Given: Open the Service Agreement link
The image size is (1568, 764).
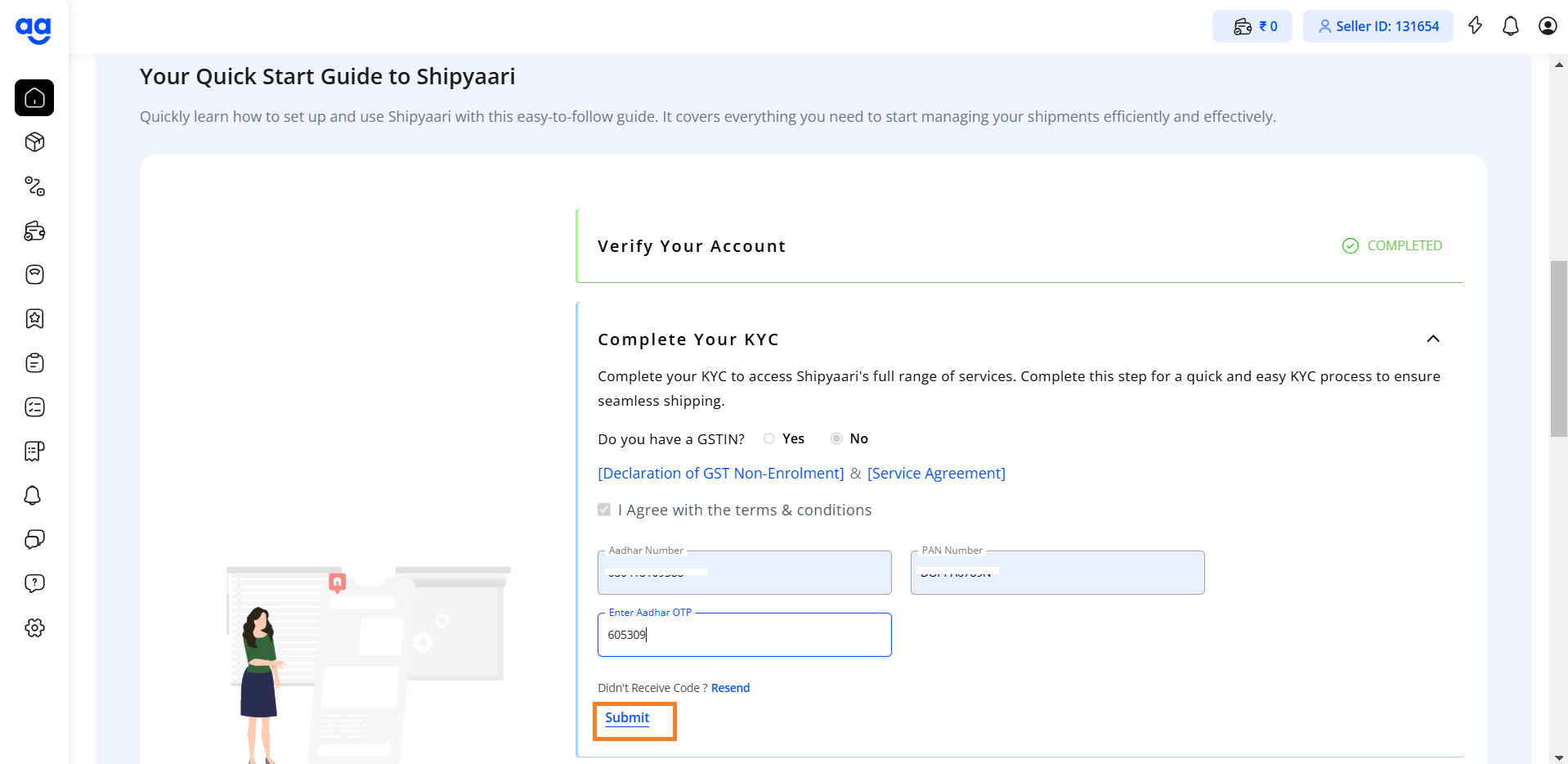Looking at the screenshot, I should tap(936, 474).
